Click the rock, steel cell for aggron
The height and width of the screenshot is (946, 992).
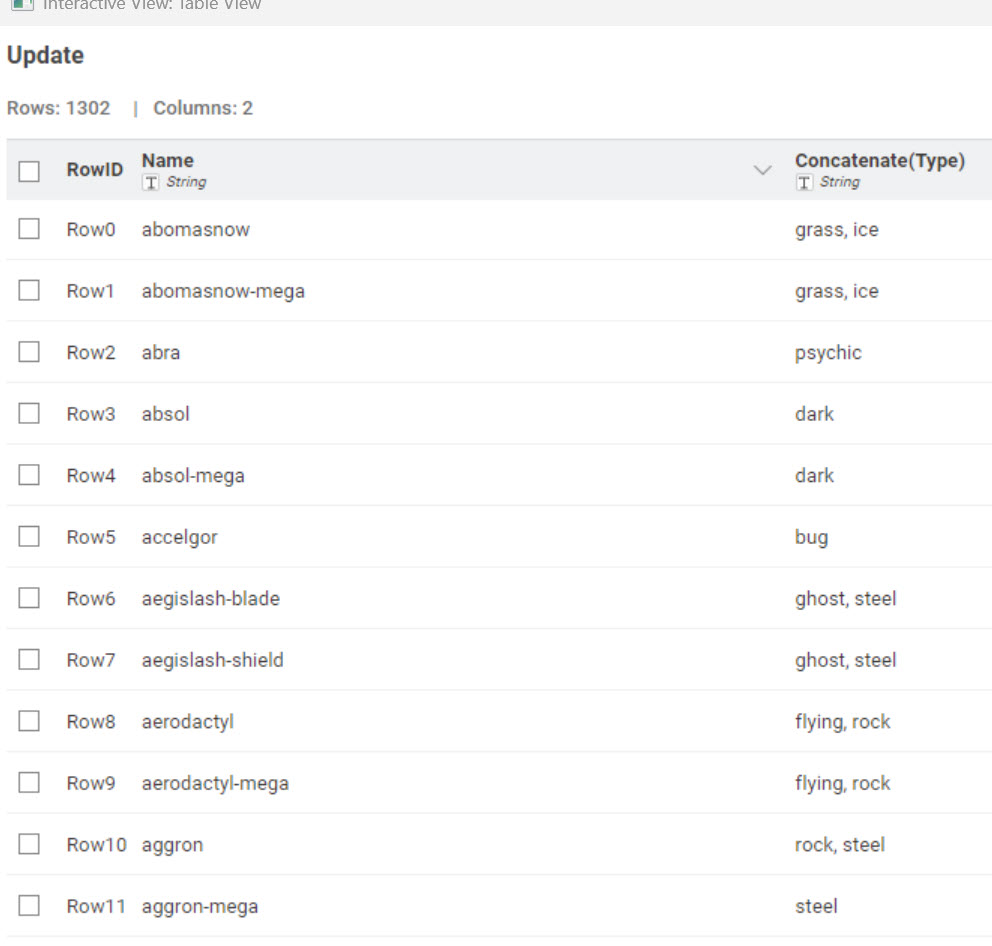[x=840, y=845]
